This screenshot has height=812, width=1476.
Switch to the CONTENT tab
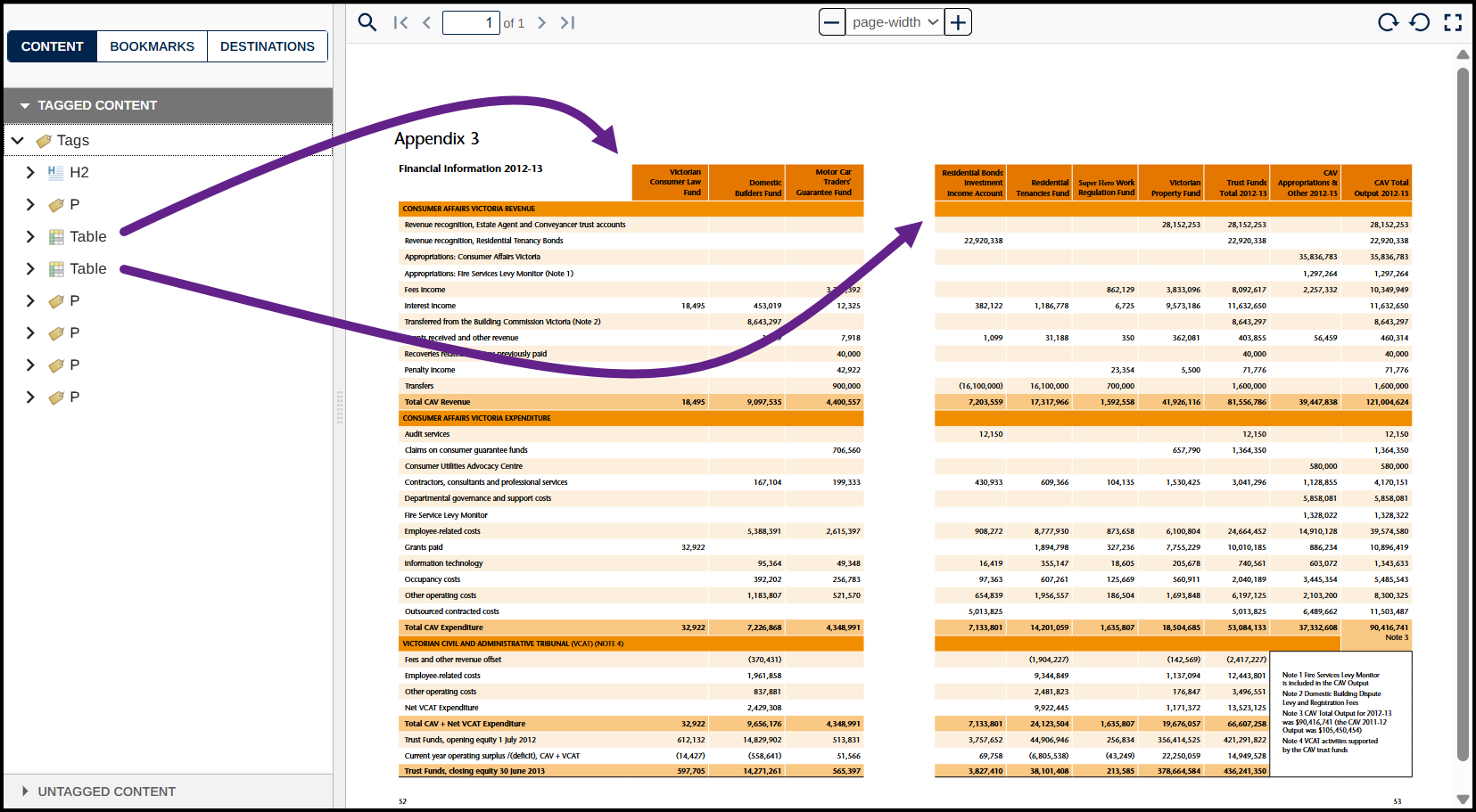pos(52,46)
